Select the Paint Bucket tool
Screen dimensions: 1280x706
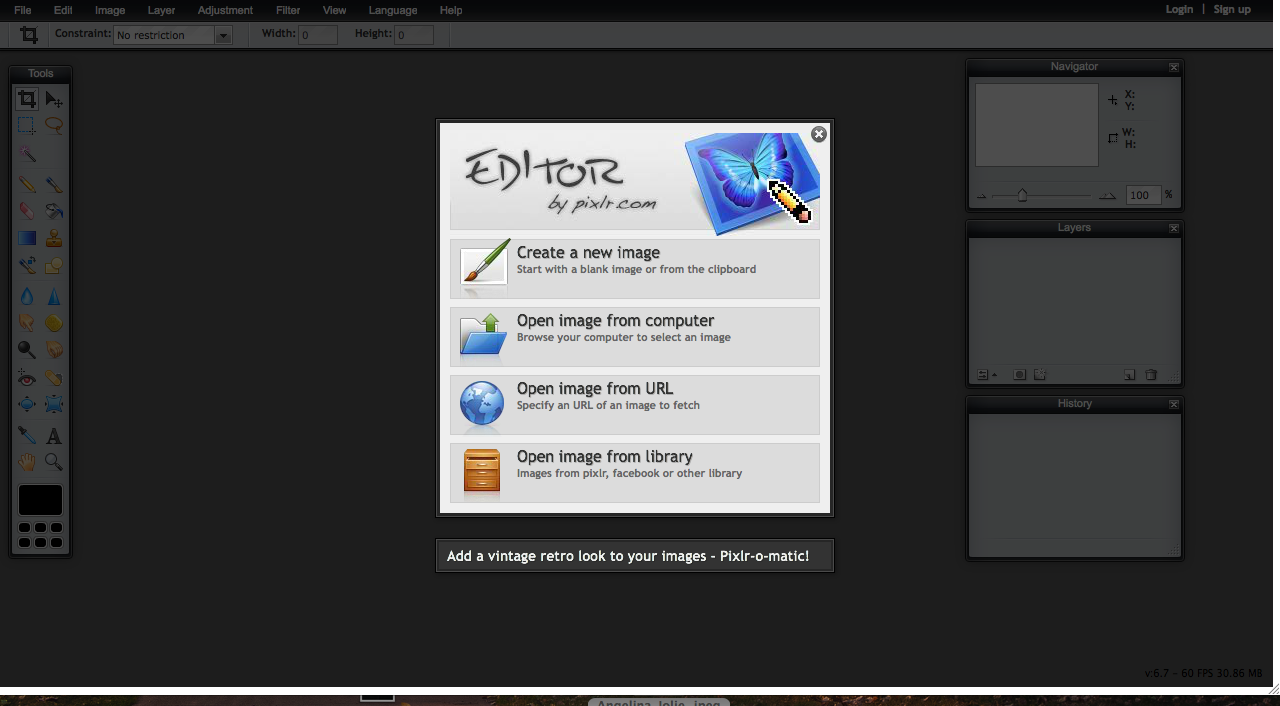54,211
